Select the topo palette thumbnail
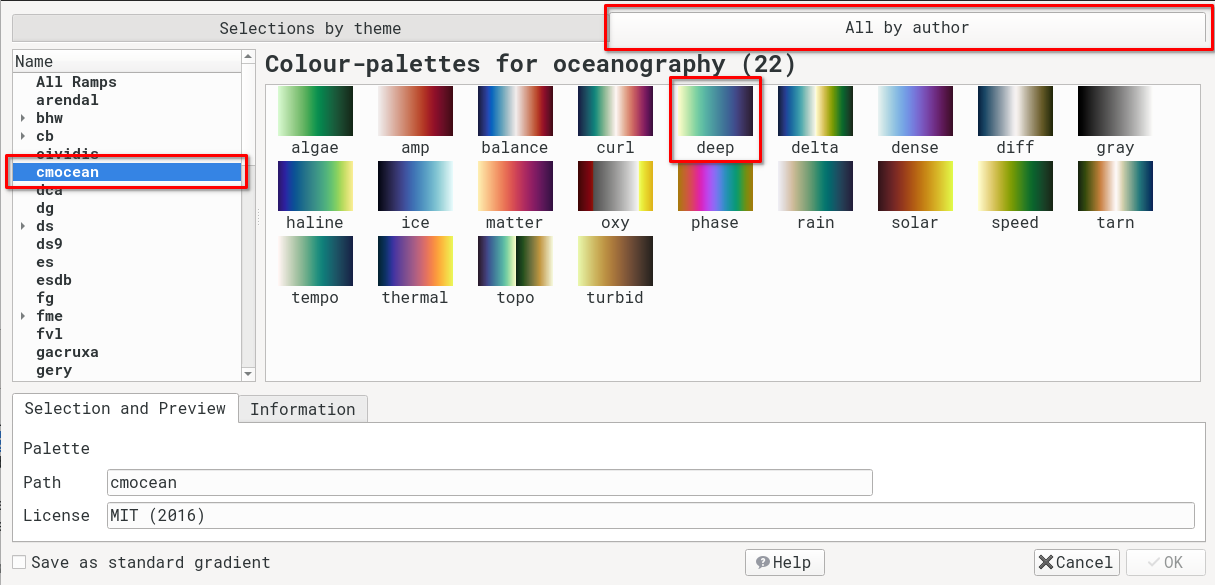The height and width of the screenshot is (585, 1215). click(515, 262)
